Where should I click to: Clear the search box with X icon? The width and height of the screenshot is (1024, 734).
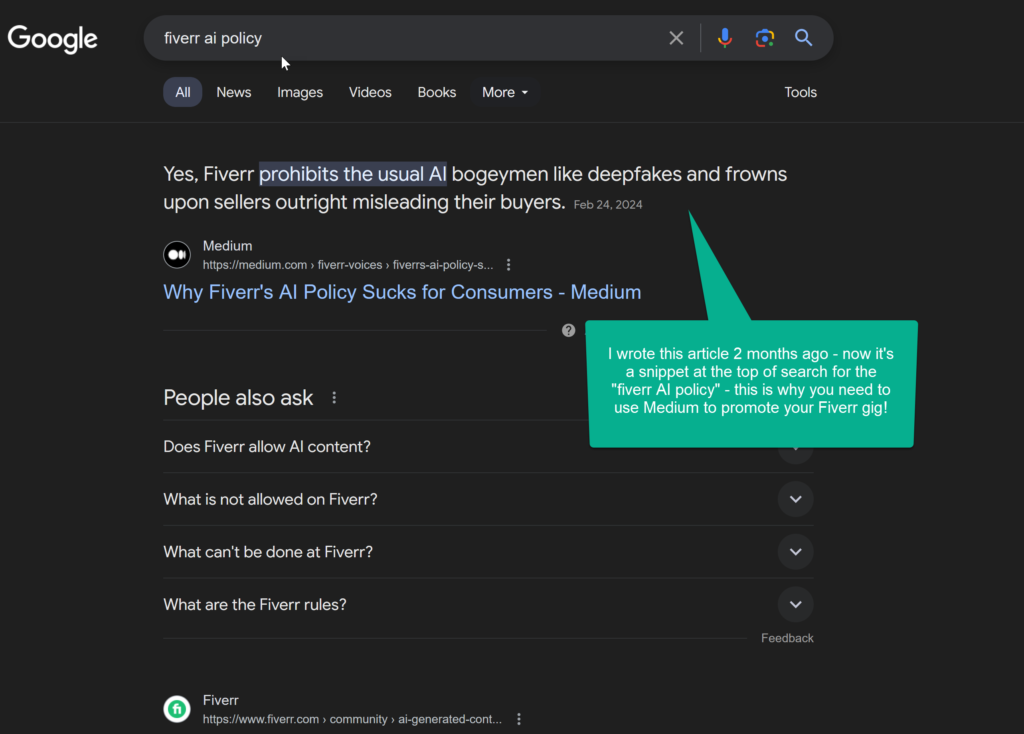(676, 38)
